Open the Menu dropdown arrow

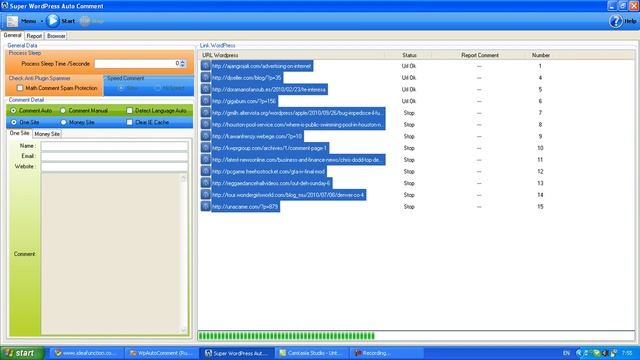tap(42, 21)
